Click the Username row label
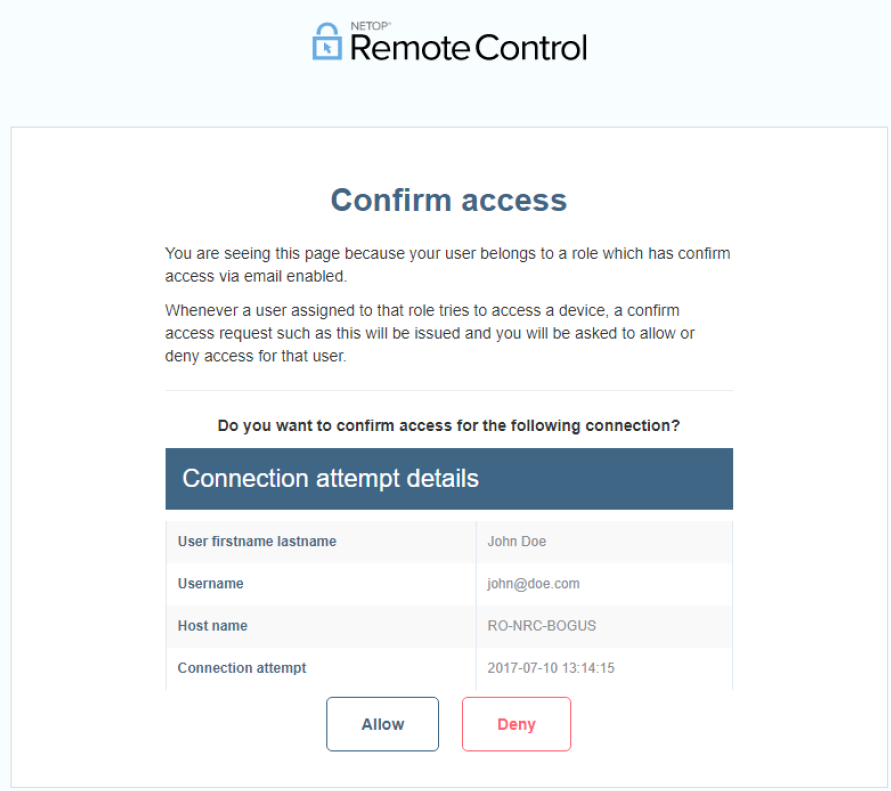Viewport: 891px width, 791px height. [210, 584]
